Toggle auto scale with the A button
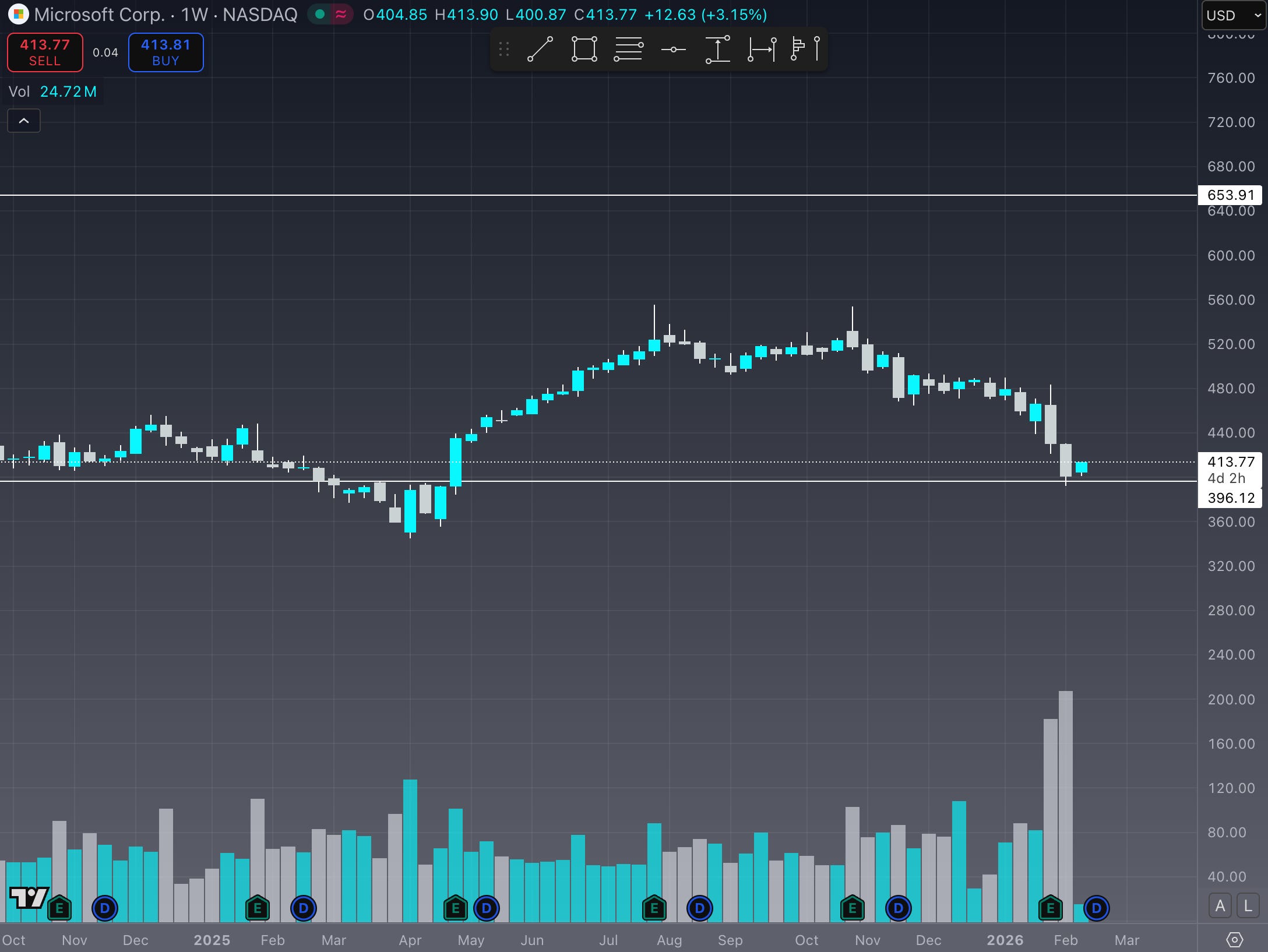The width and height of the screenshot is (1268, 952). 1220,906
